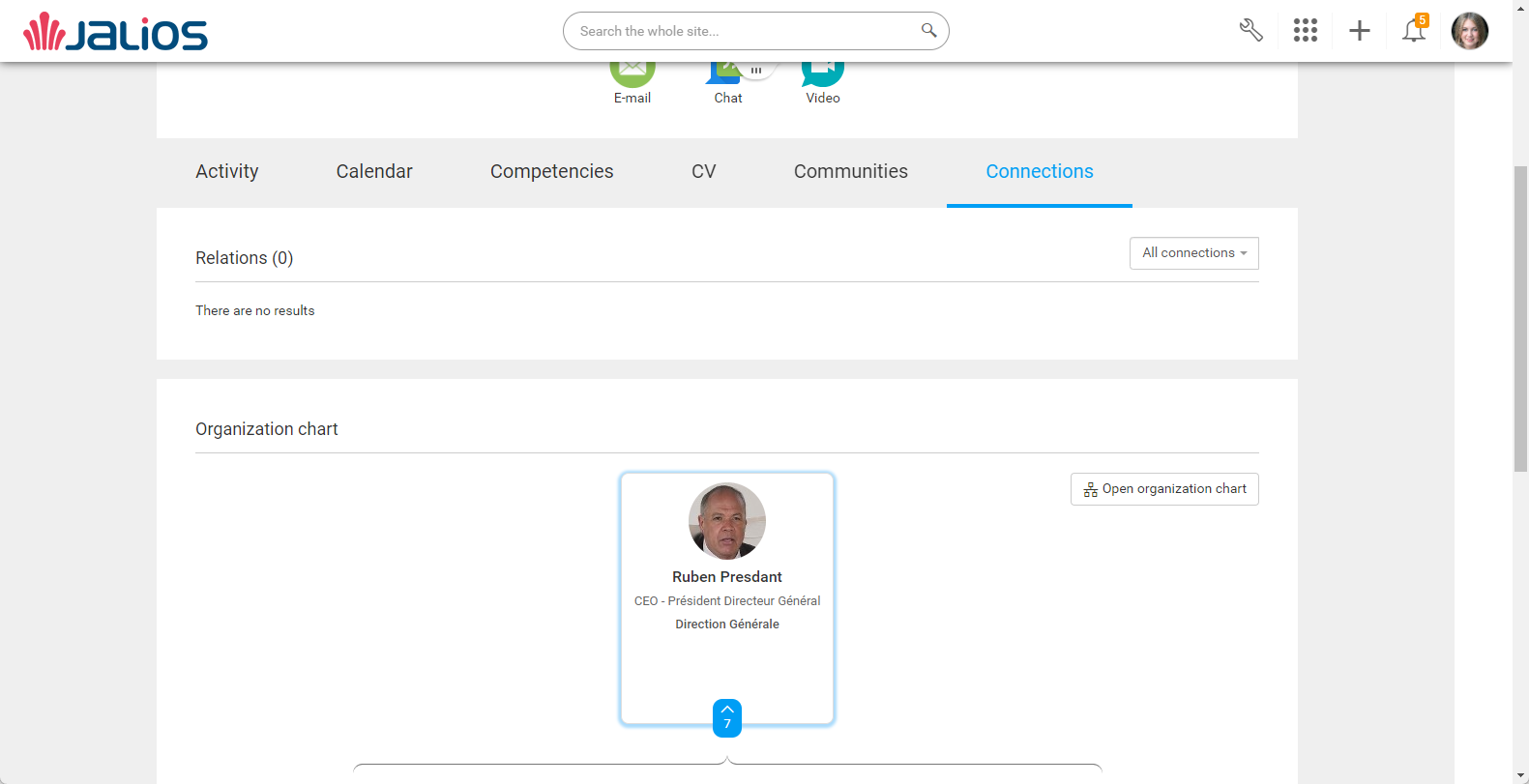Screen dimensions: 1529x784
Task: Open the Ruben Presdant name link
Action: pos(727,577)
